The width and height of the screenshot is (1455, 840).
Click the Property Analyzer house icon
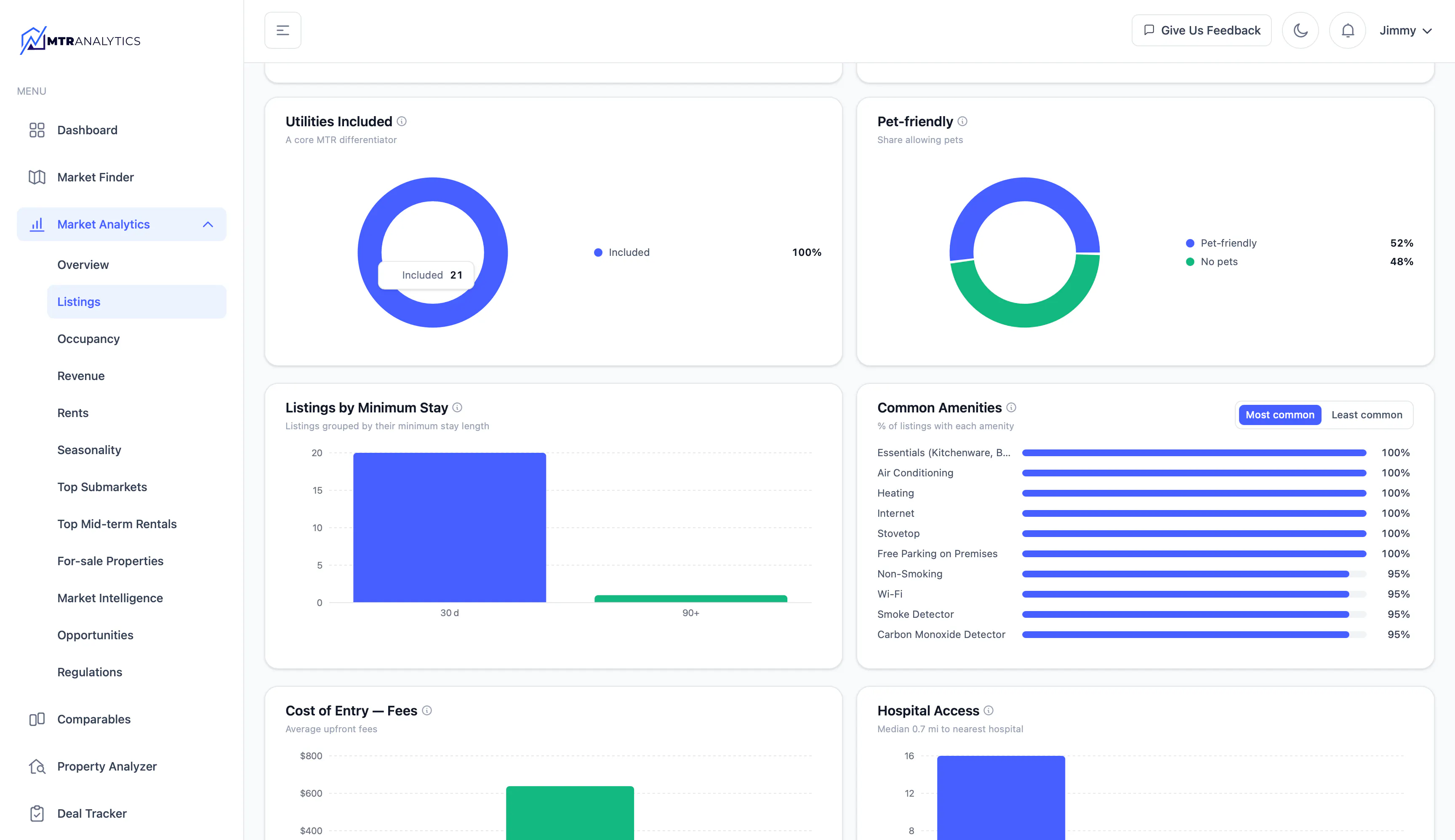click(37, 766)
